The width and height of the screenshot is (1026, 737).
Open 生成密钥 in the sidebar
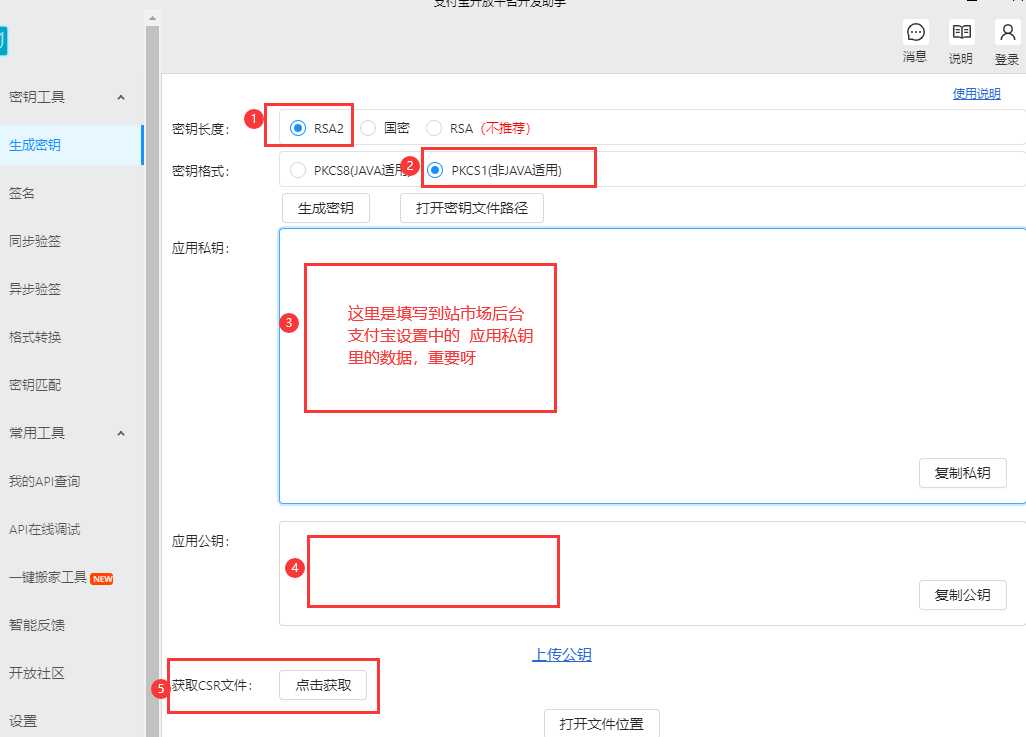tap(71, 145)
